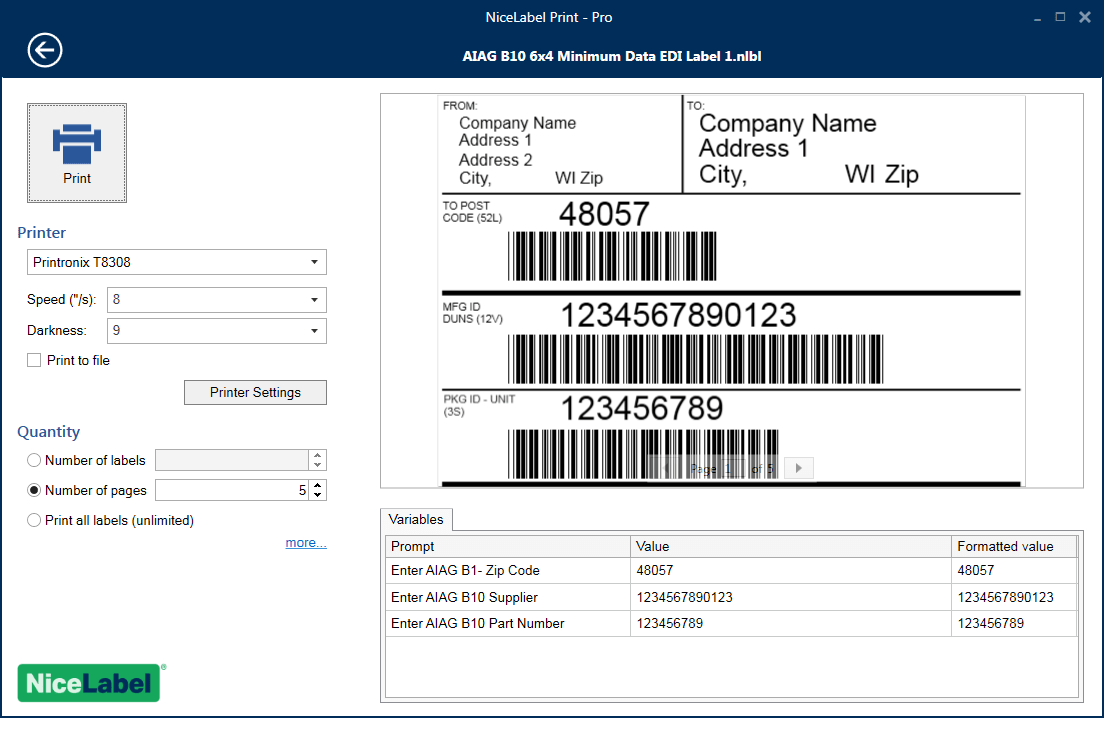Viewport: 1104px width, 756px height.
Task: Click the more... link under Quantity
Action: coord(305,542)
